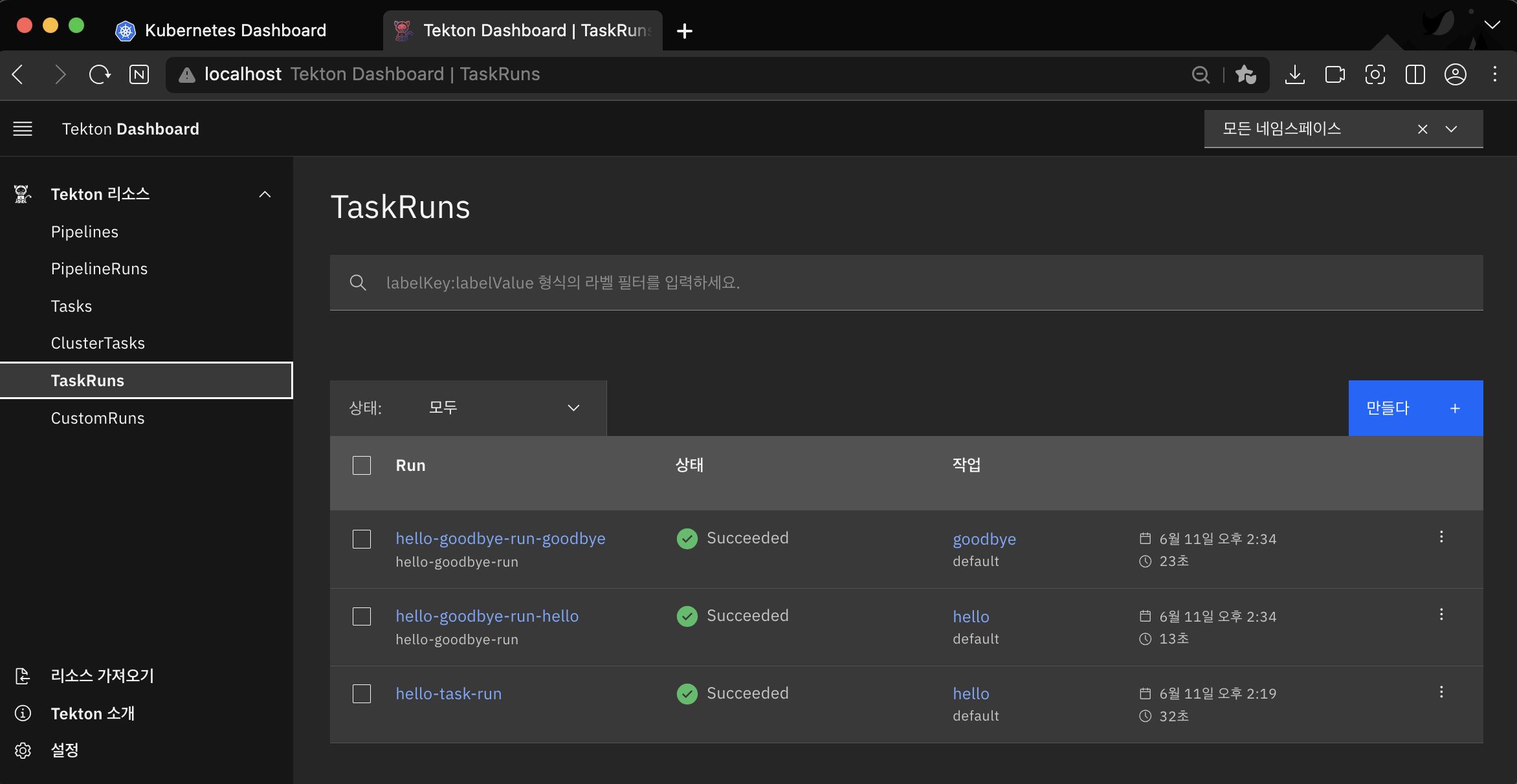Clear the namespace selection with X

click(1423, 129)
